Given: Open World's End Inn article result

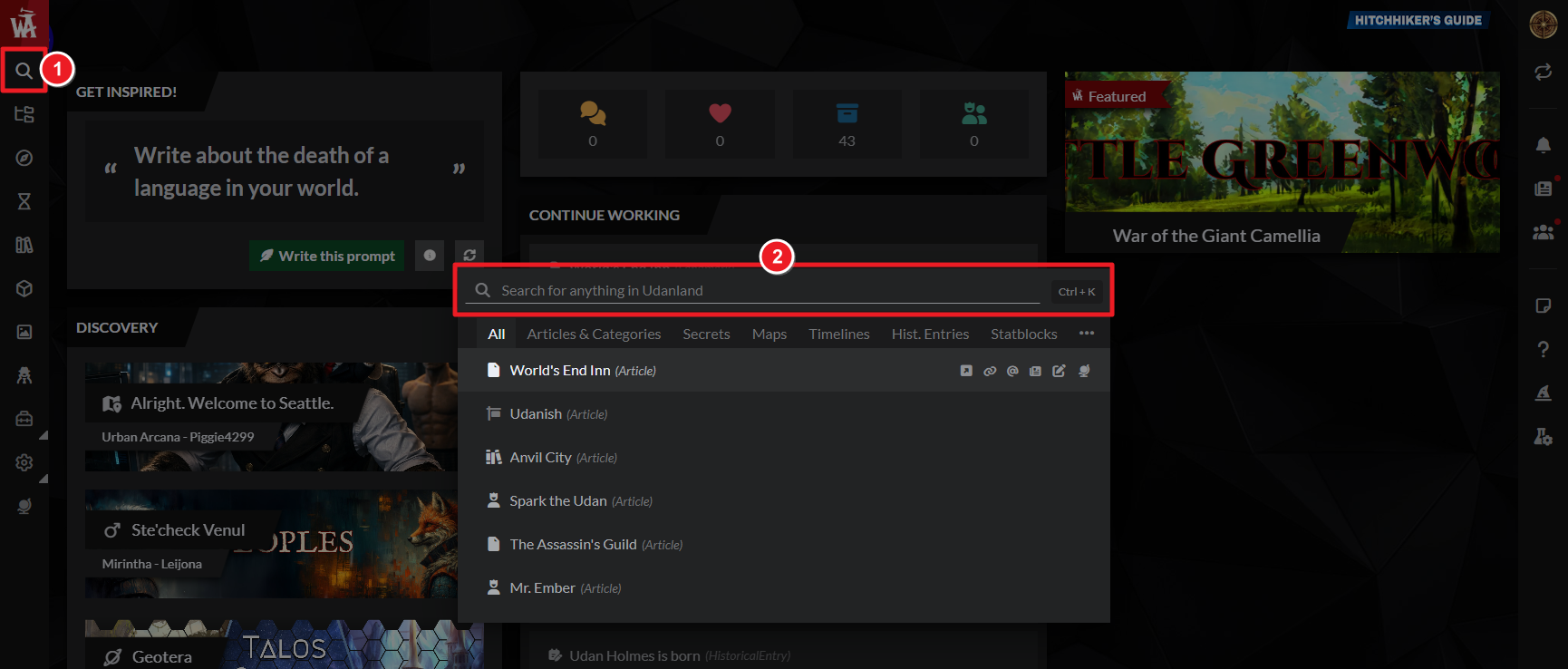Looking at the screenshot, I should coord(784,371).
